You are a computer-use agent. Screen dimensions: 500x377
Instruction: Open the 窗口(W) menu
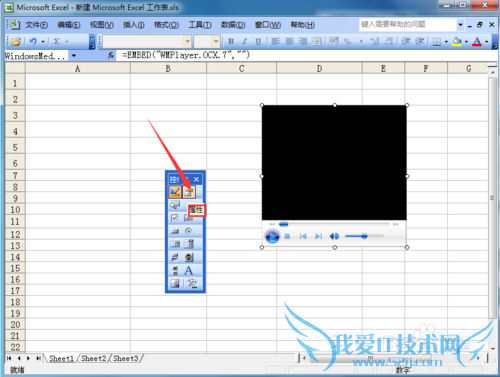tap(268, 25)
